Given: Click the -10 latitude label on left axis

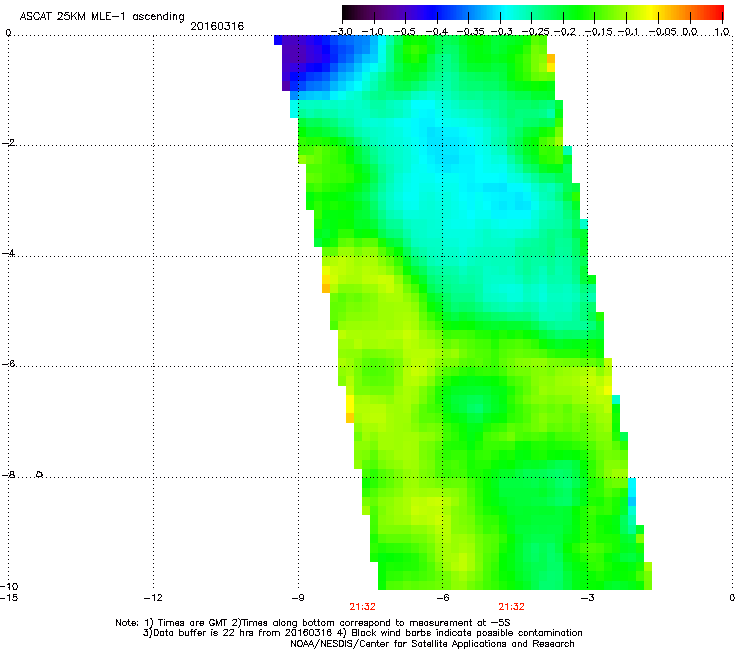Looking at the screenshot, I should tap(9, 586).
